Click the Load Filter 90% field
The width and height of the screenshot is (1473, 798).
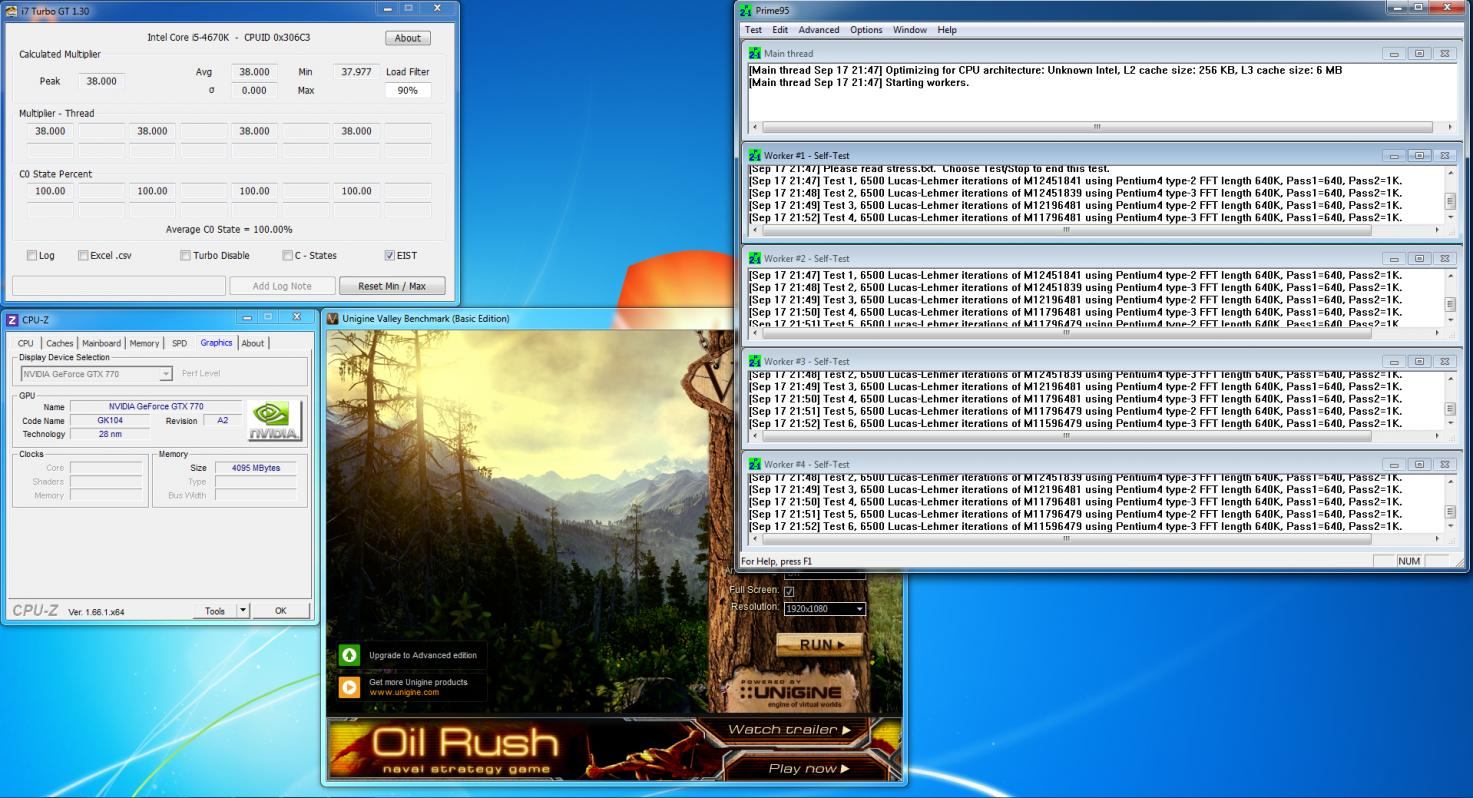tap(408, 90)
